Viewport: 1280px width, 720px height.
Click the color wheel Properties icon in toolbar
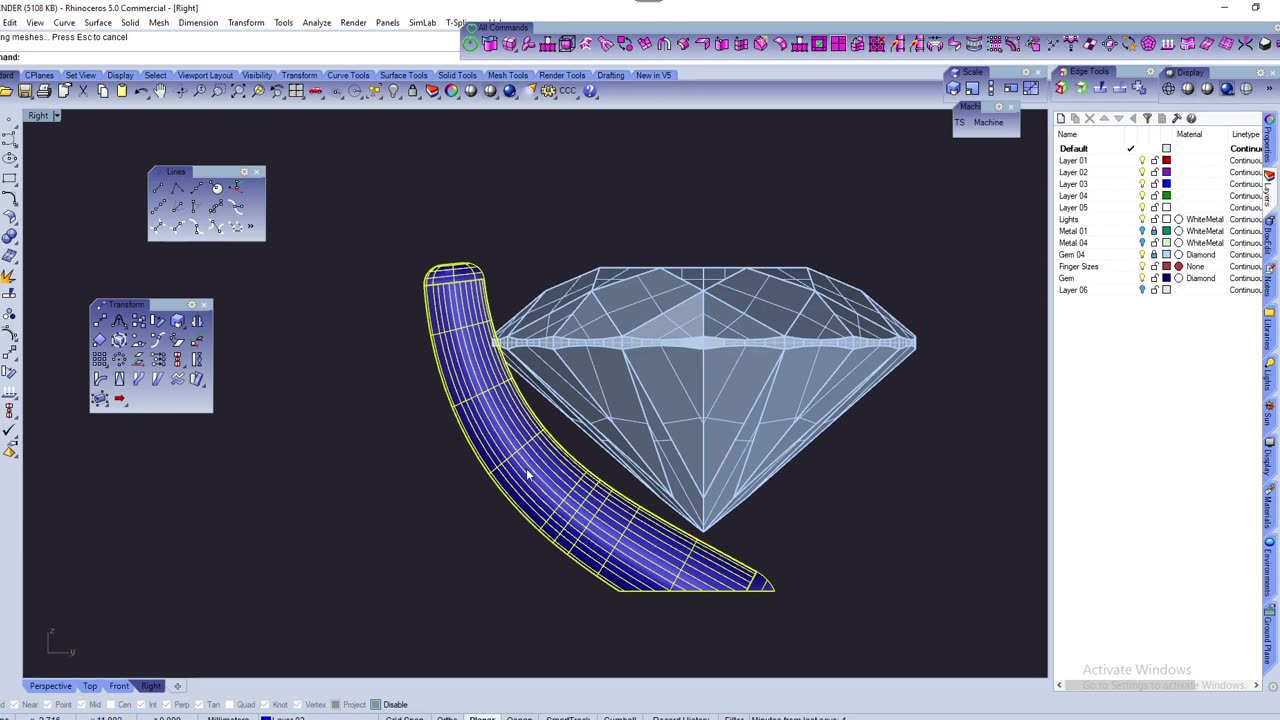pyautogui.click(x=451, y=91)
